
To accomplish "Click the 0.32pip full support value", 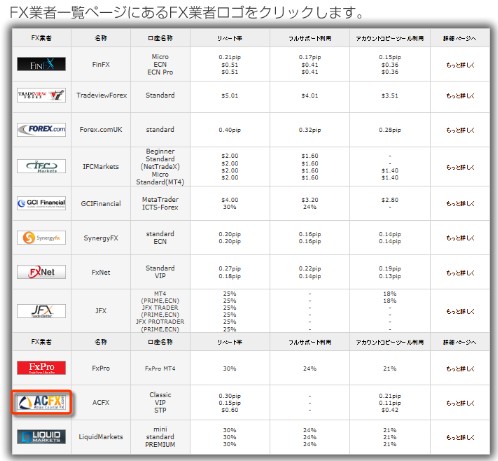I will point(310,130).
